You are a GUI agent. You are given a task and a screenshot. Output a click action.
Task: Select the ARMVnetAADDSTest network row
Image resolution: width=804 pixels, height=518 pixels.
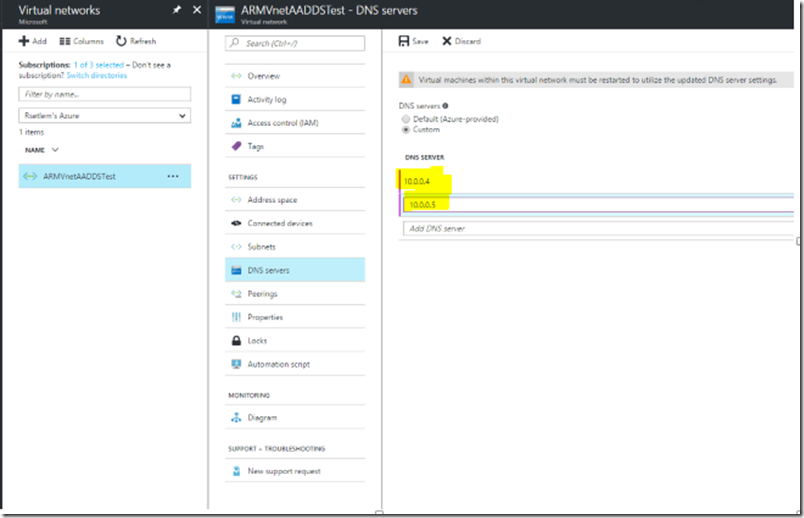coord(105,176)
